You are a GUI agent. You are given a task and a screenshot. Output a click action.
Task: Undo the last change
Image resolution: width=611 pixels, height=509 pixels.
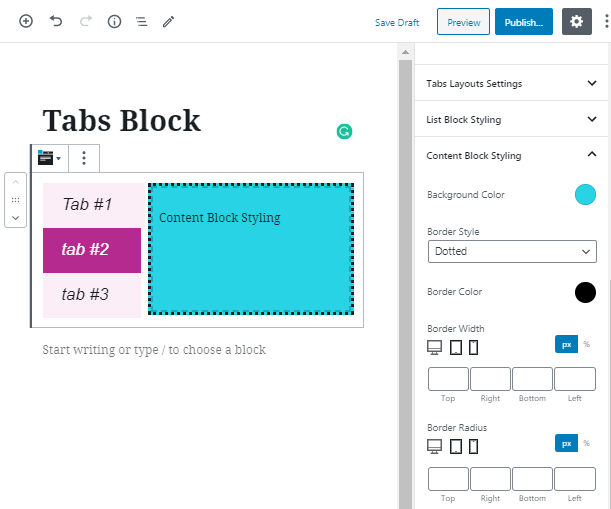point(56,21)
